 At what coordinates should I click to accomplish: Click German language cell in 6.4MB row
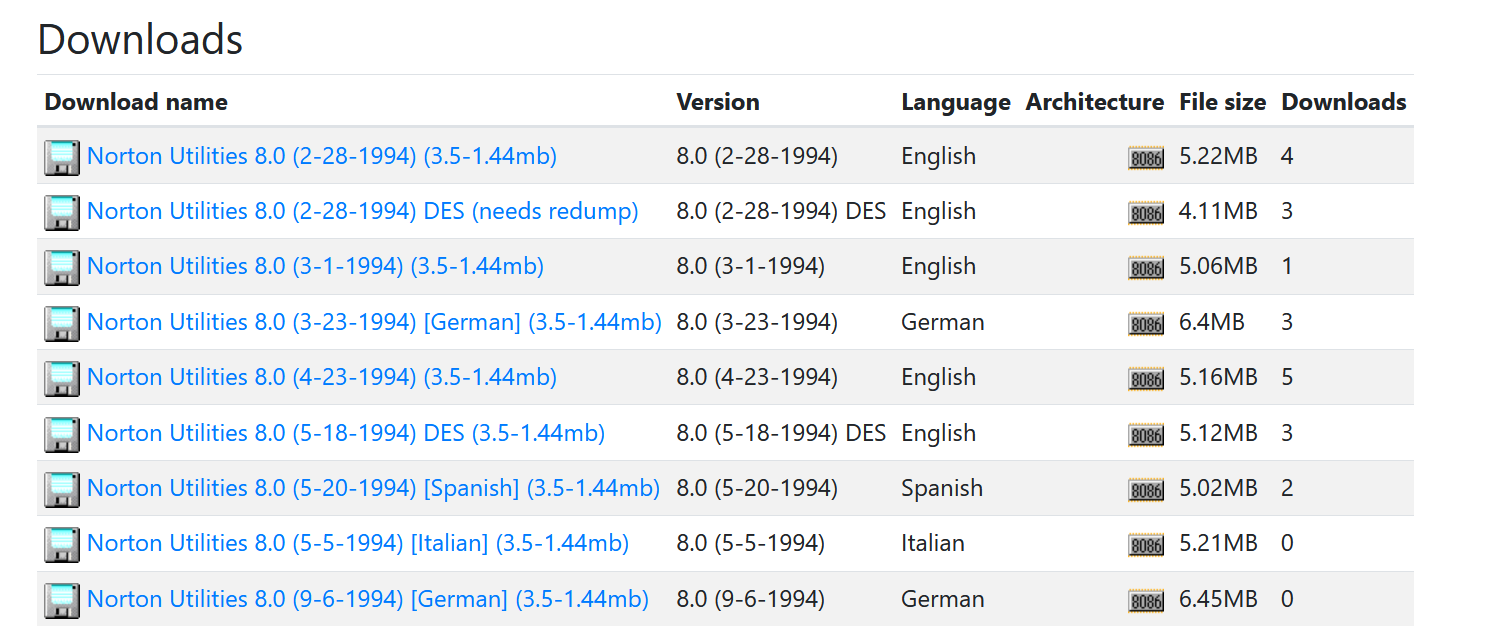click(943, 322)
